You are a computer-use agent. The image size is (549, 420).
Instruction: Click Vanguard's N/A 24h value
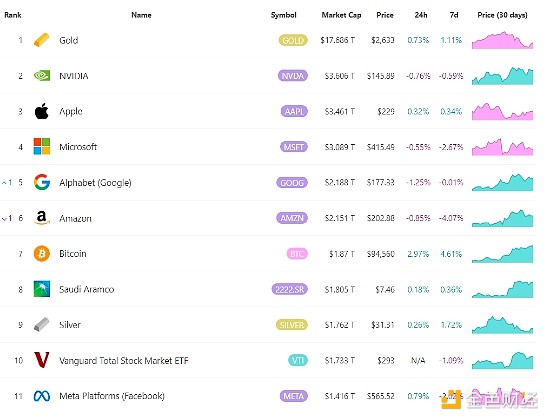click(x=418, y=360)
